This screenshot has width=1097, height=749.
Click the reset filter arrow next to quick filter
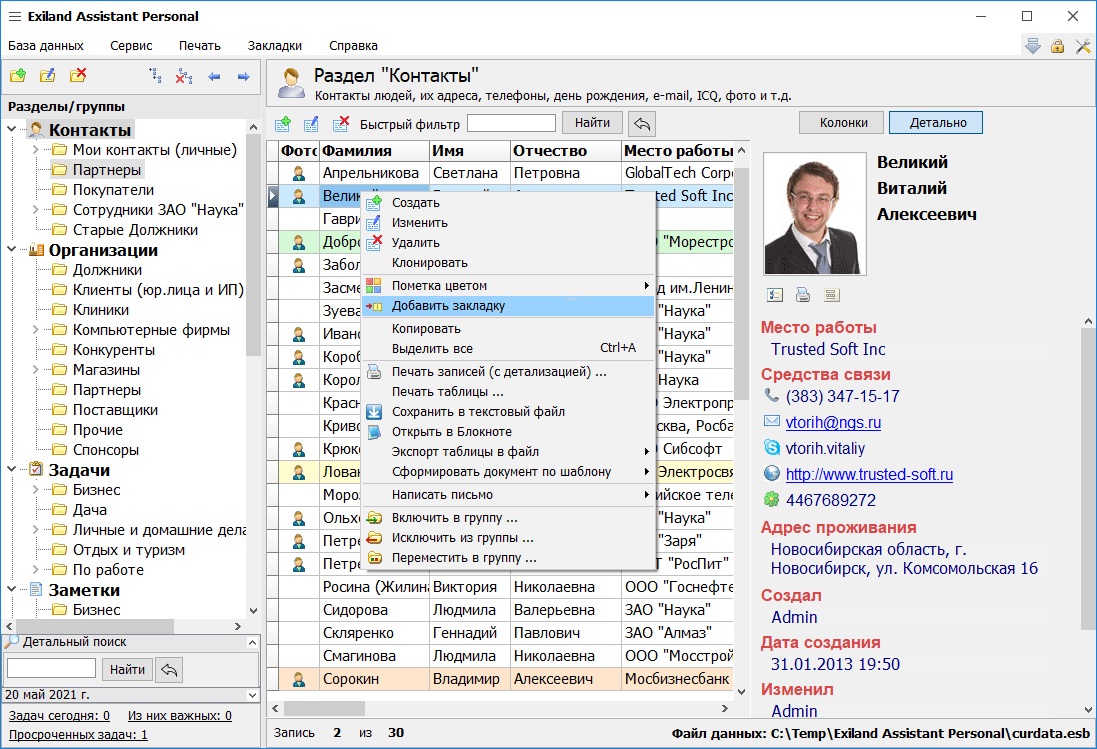pos(642,123)
